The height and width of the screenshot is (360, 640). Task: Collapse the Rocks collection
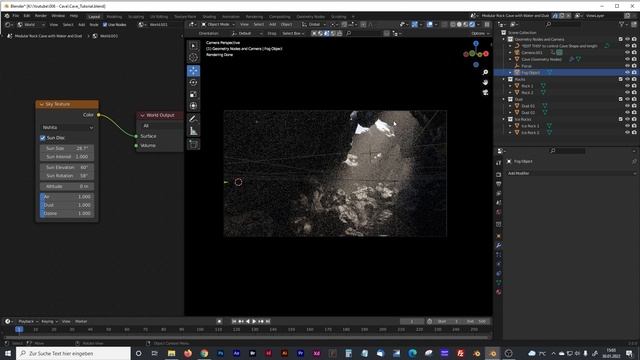click(504, 79)
